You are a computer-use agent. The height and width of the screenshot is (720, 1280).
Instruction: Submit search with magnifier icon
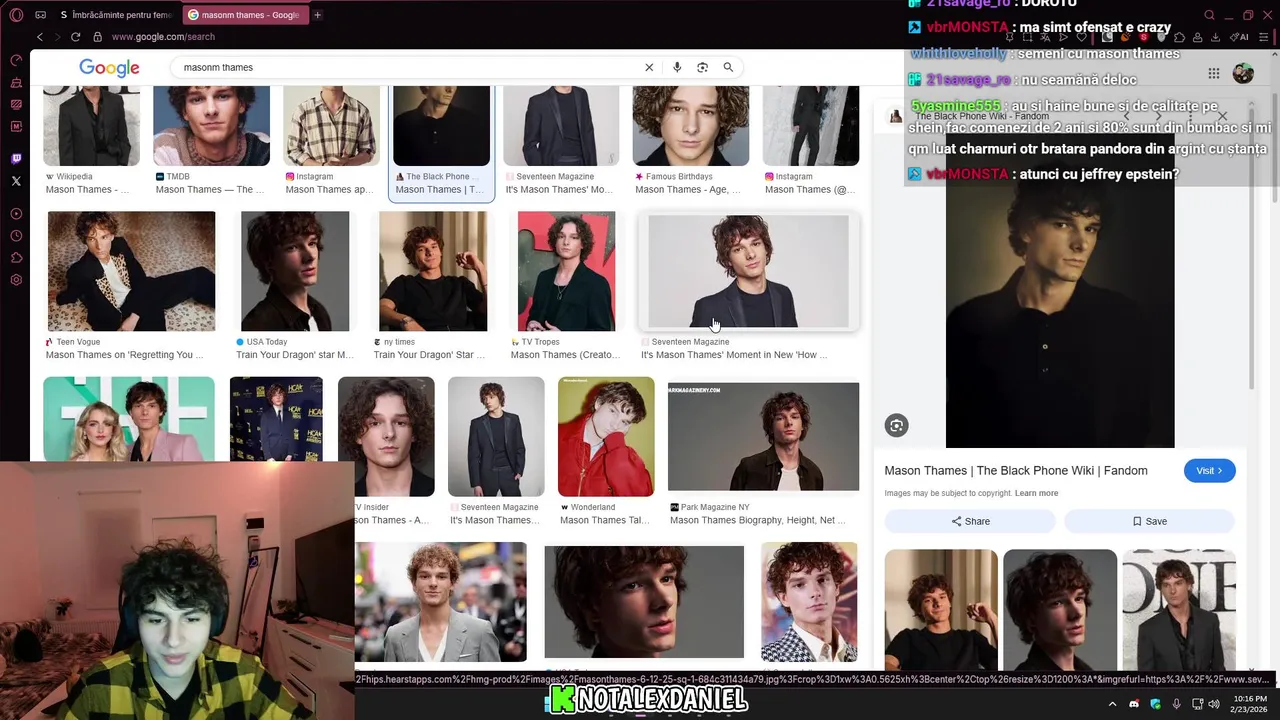pos(728,67)
